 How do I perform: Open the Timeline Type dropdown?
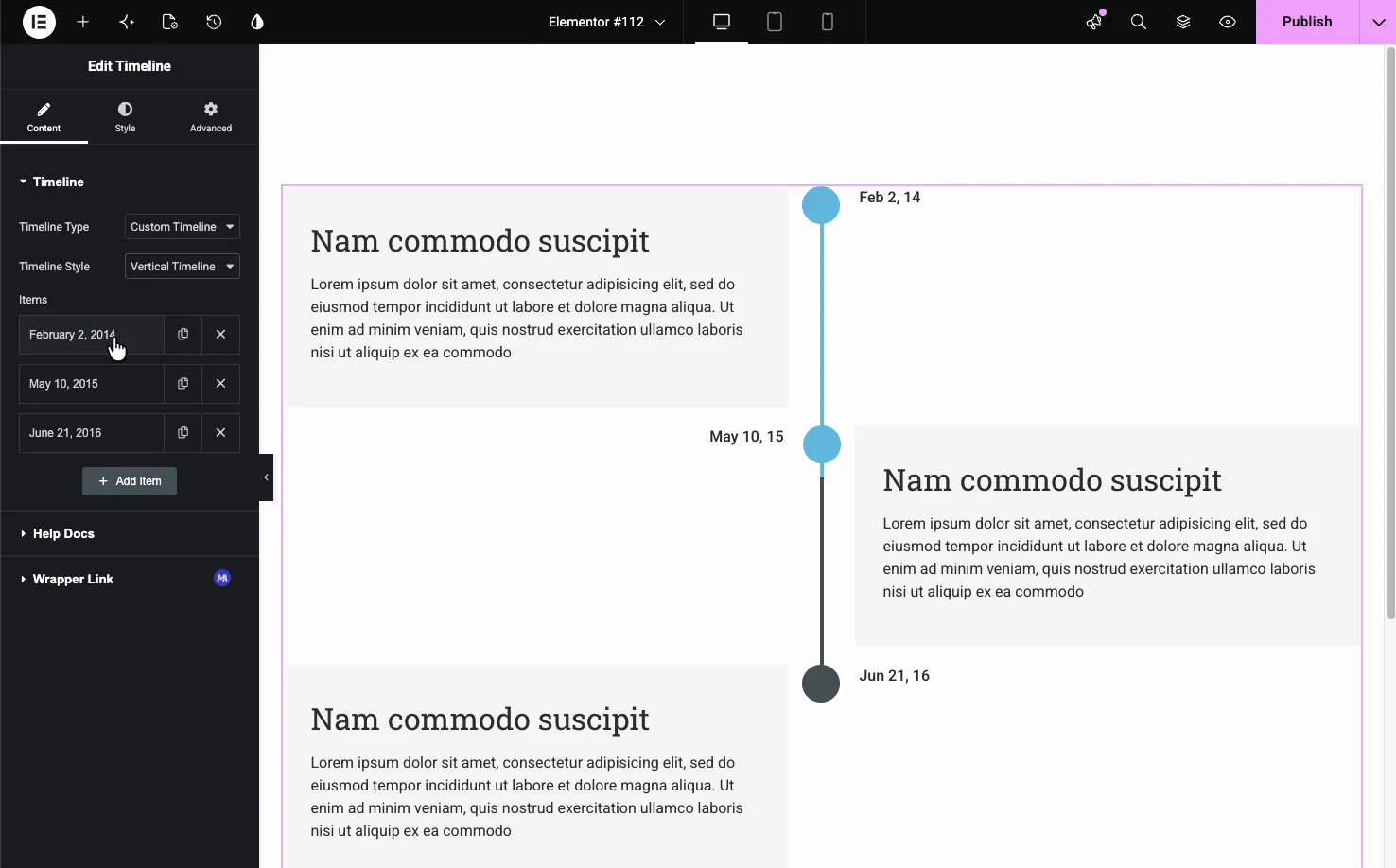point(183,227)
